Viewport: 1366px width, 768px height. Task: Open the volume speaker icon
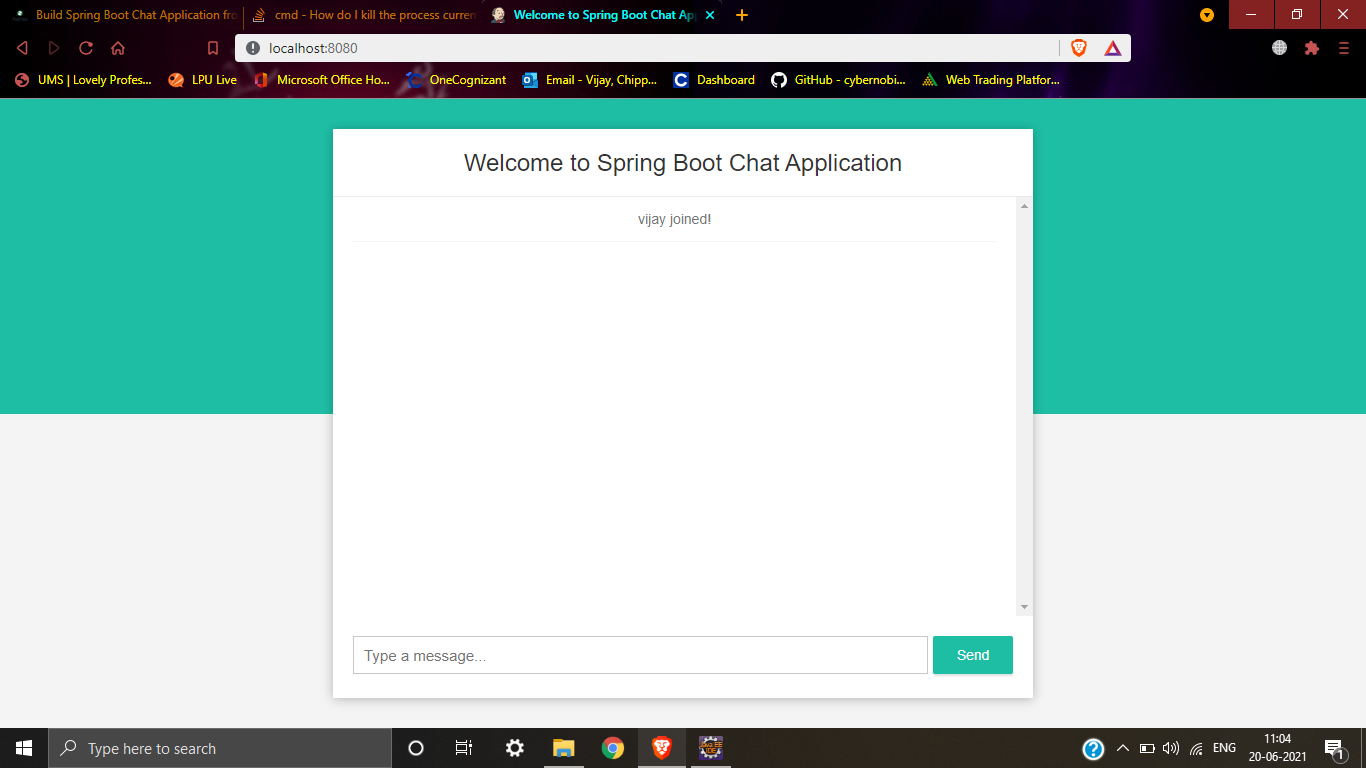(x=1171, y=748)
